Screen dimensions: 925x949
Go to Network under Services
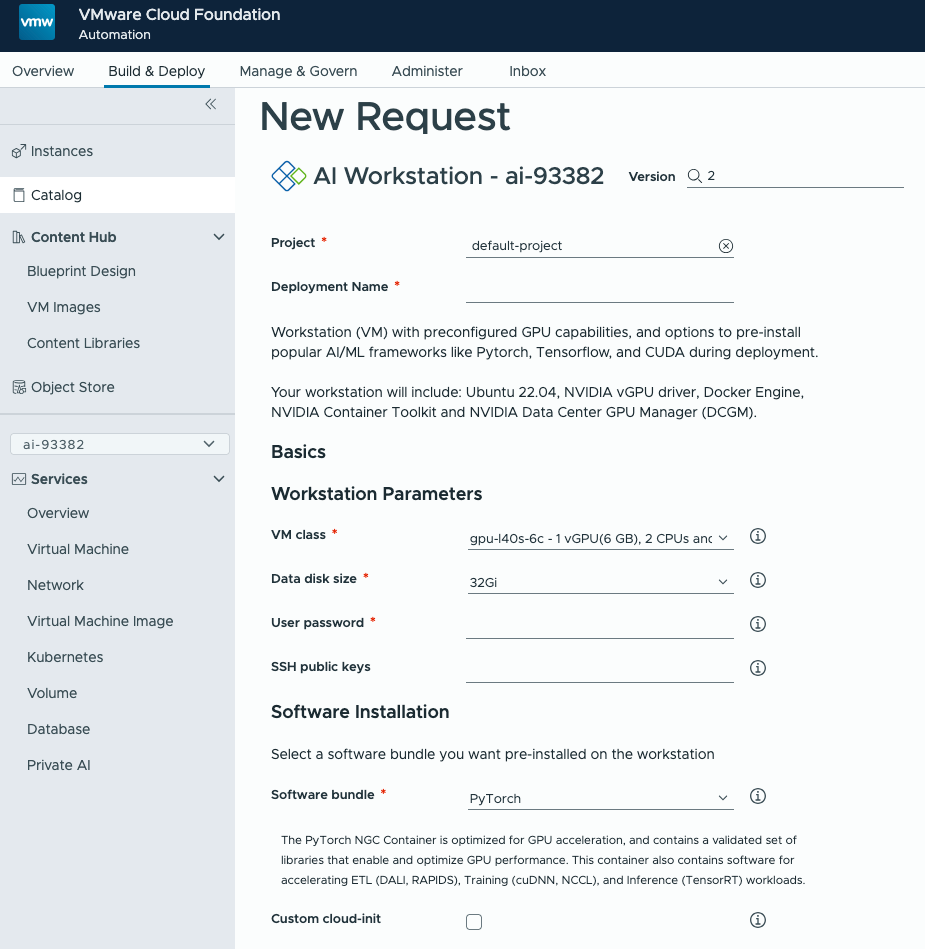pyautogui.click(x=55, y=585)
